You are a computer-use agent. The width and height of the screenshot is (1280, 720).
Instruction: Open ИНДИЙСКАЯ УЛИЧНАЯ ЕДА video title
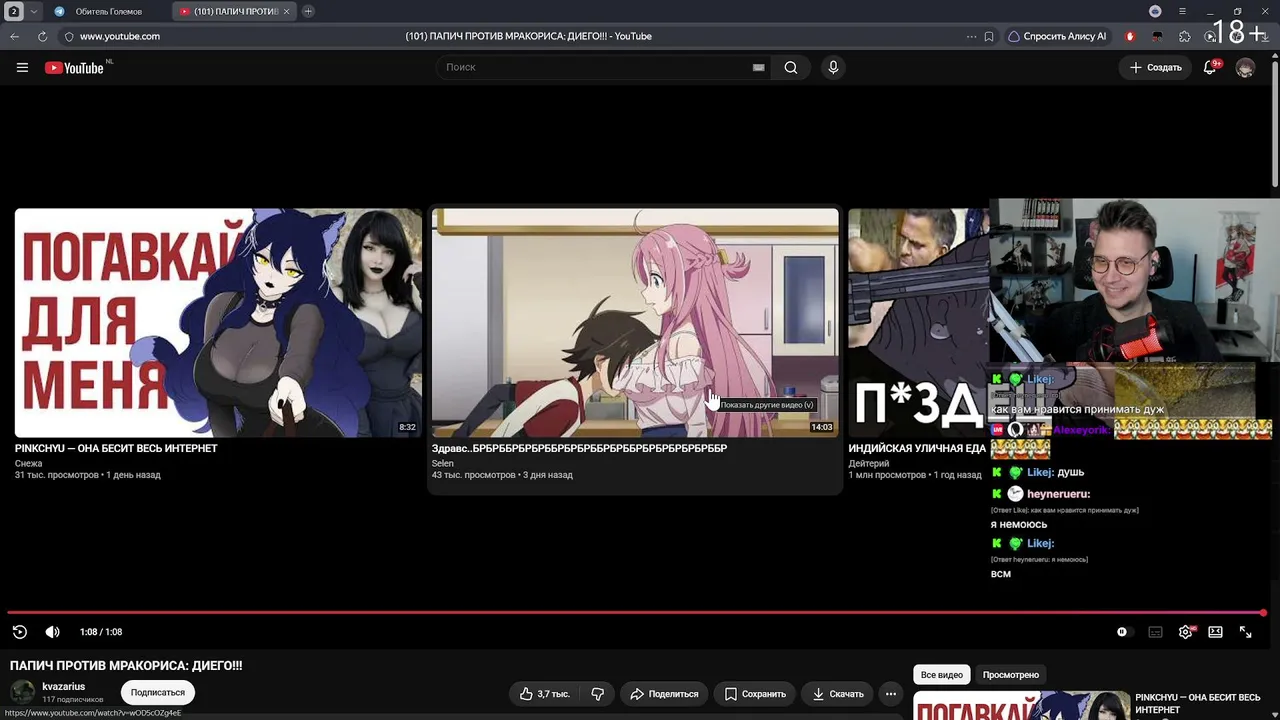tap(917, 449)
